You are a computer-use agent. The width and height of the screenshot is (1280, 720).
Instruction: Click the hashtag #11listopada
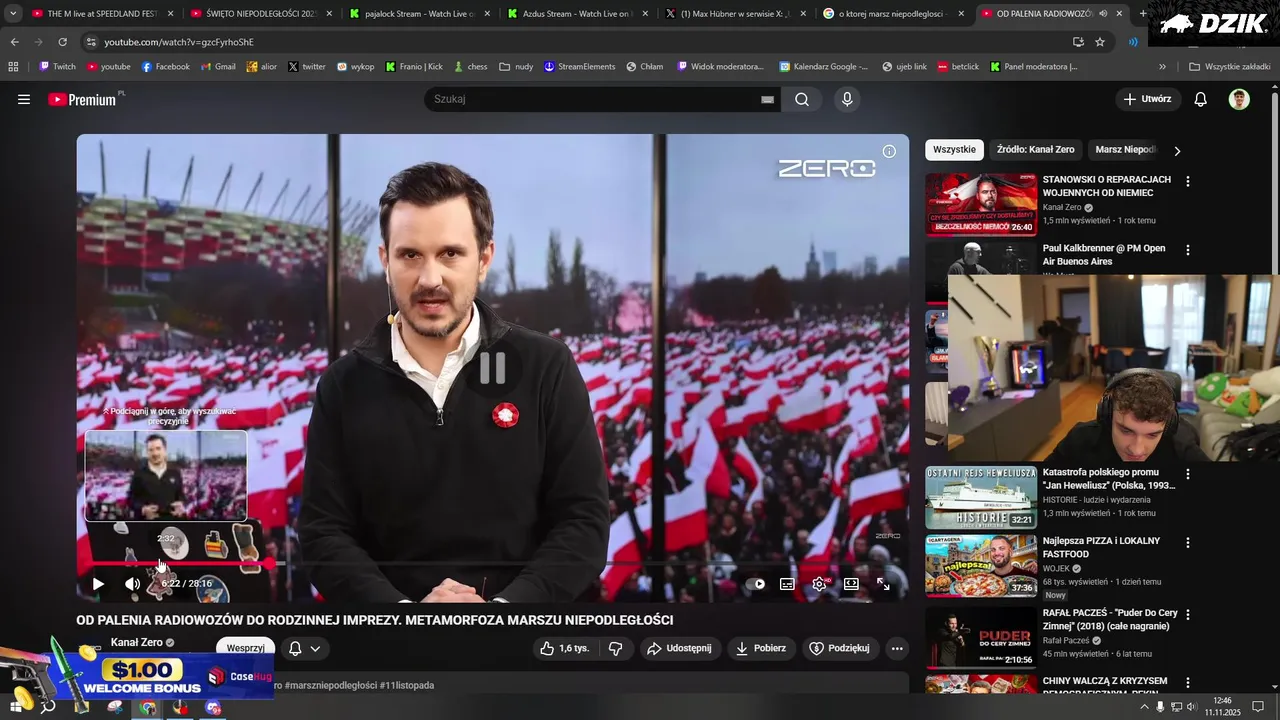click(x=407, y=685)
